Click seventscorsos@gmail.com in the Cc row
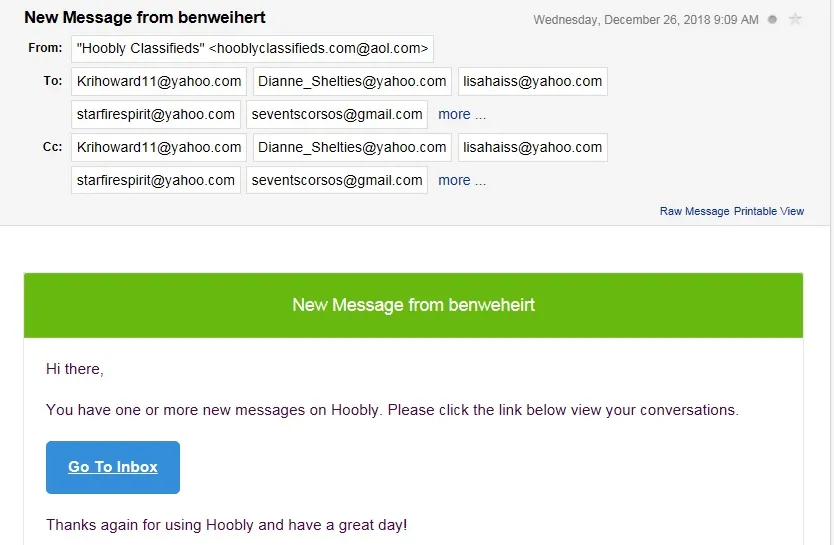Viewport: 834px width, 545px height. (x=337, y=181)
